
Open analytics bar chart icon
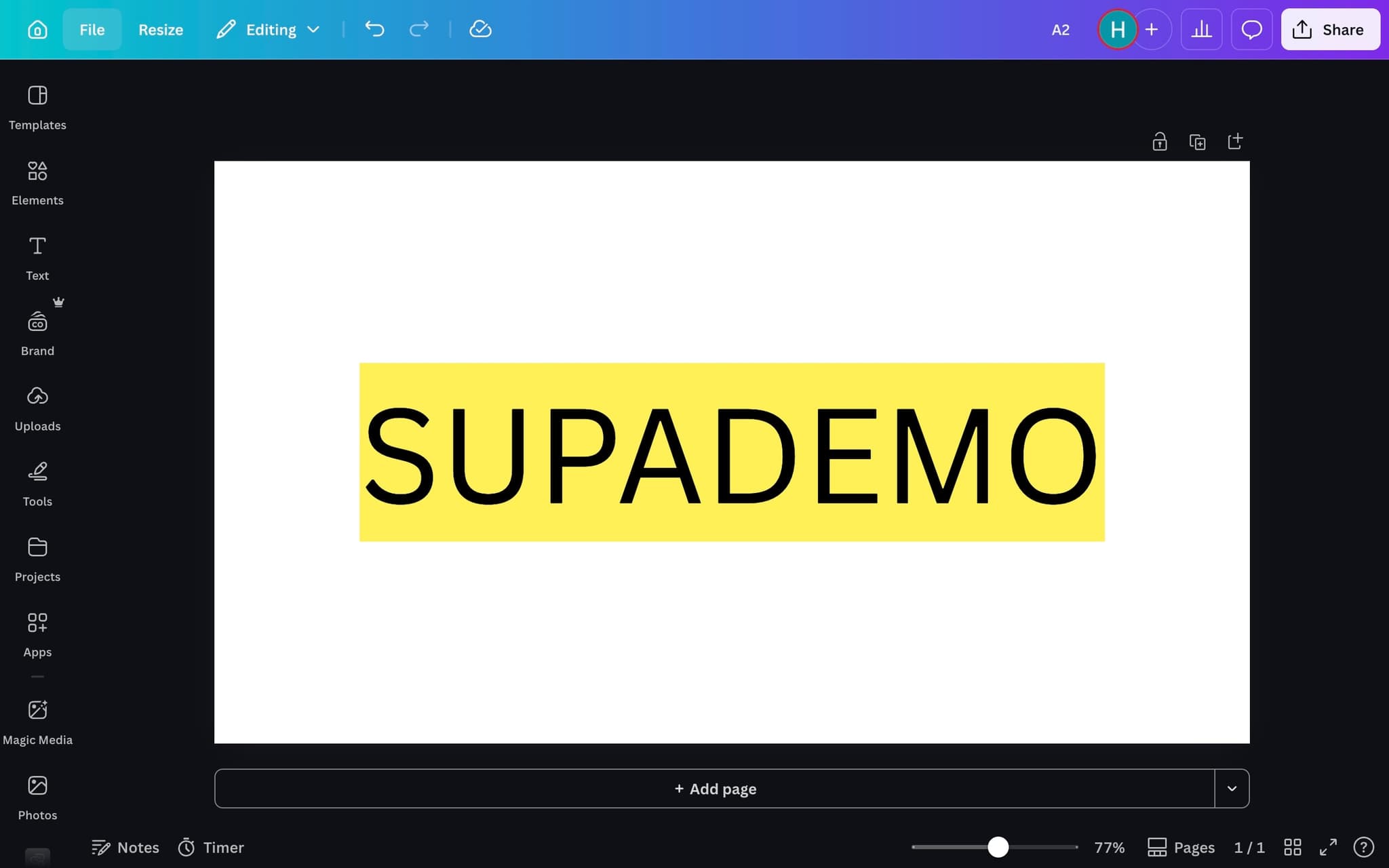point(1201,30)
